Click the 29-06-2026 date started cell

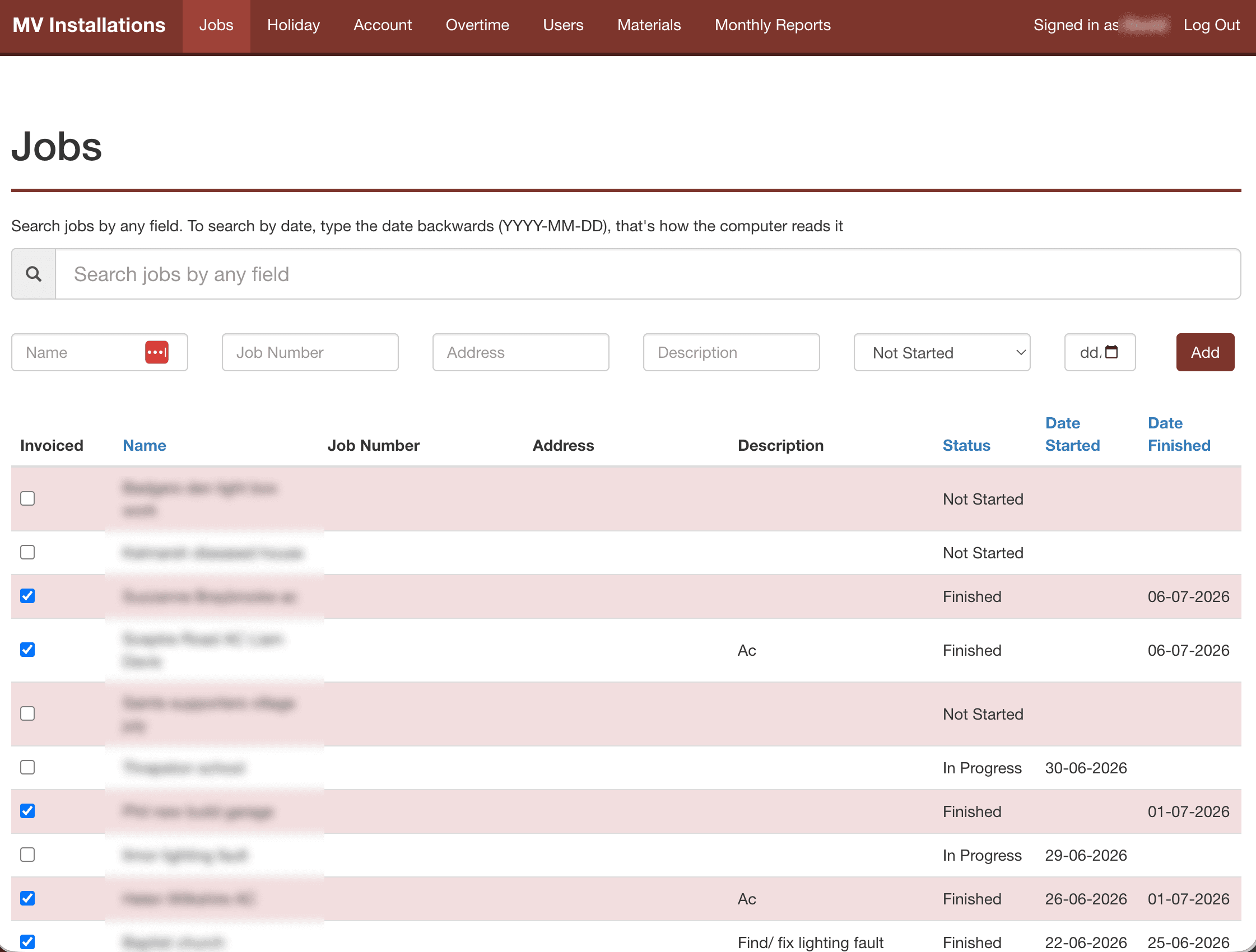click(1086, 856)
